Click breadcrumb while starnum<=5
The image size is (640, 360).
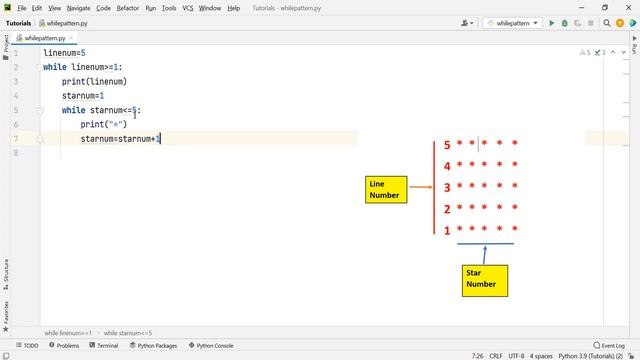click(128, 333)
